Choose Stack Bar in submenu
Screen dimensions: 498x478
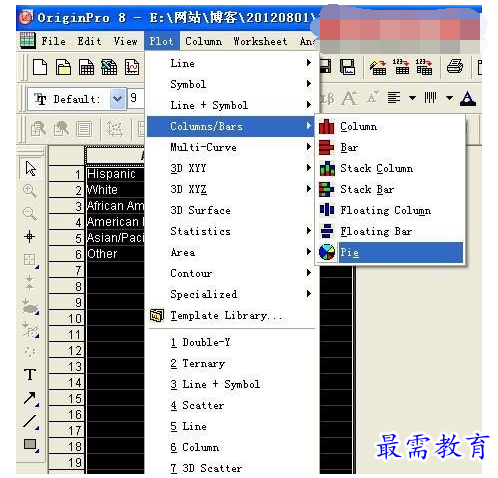[x=390, y=189]
